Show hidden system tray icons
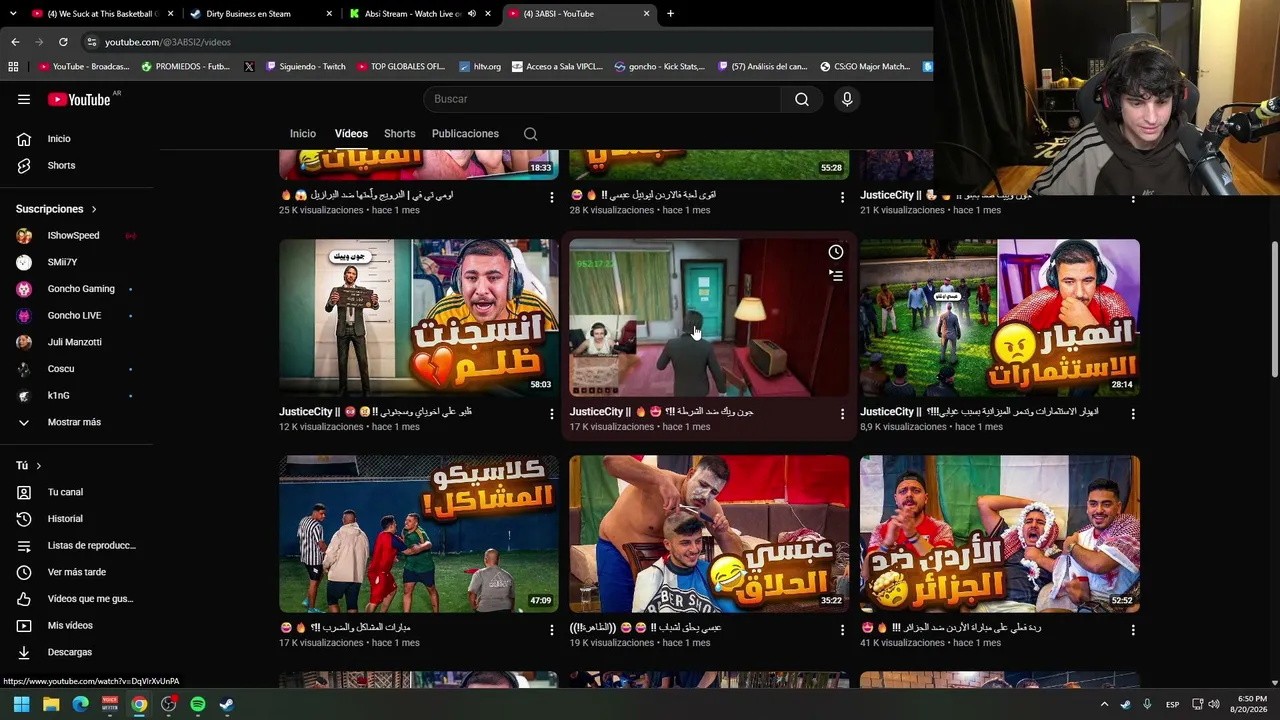The height and width of the screenshot is (720, 1280). pyautogui.click(x=1104, y=704)
